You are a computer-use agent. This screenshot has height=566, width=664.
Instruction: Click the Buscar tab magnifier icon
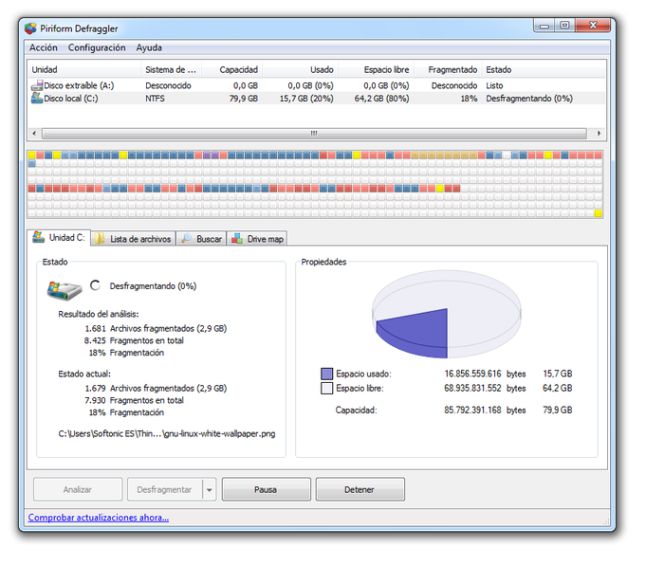click(x=186, y=239)
